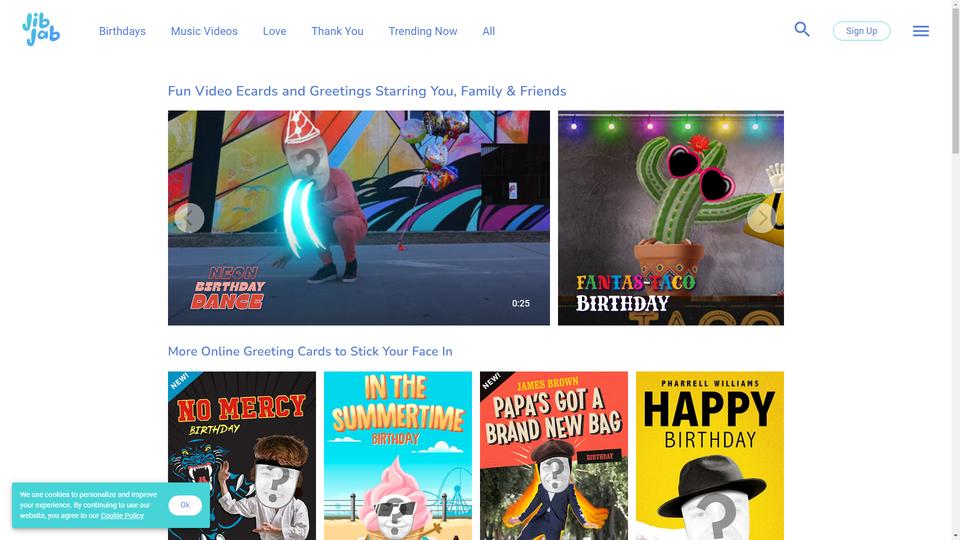
Task: Select the All category
Action: click(x=489, y=31)
